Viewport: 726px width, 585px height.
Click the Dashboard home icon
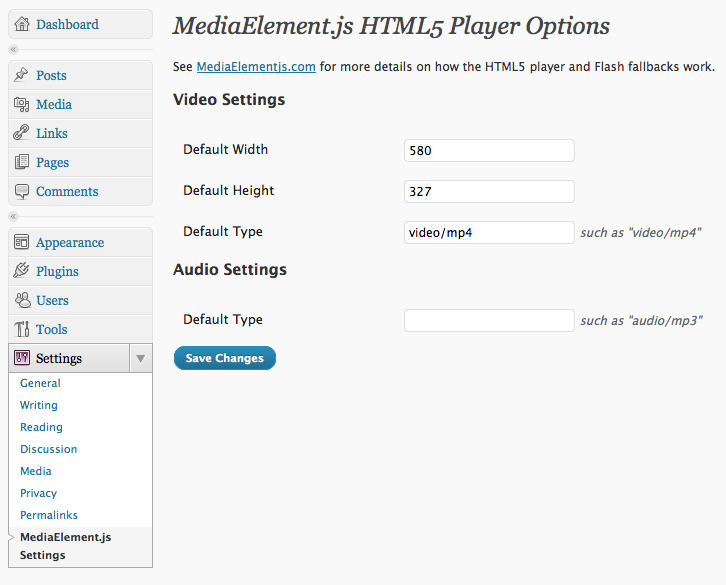click(x=22, y=24)
